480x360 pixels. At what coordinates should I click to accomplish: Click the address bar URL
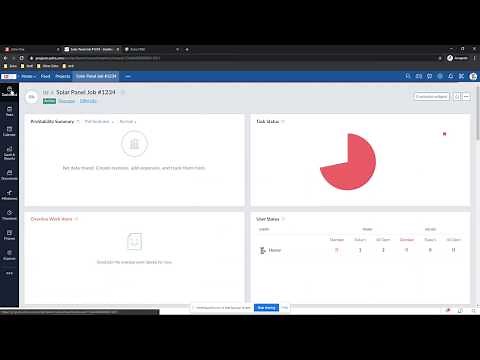point(98,58)
